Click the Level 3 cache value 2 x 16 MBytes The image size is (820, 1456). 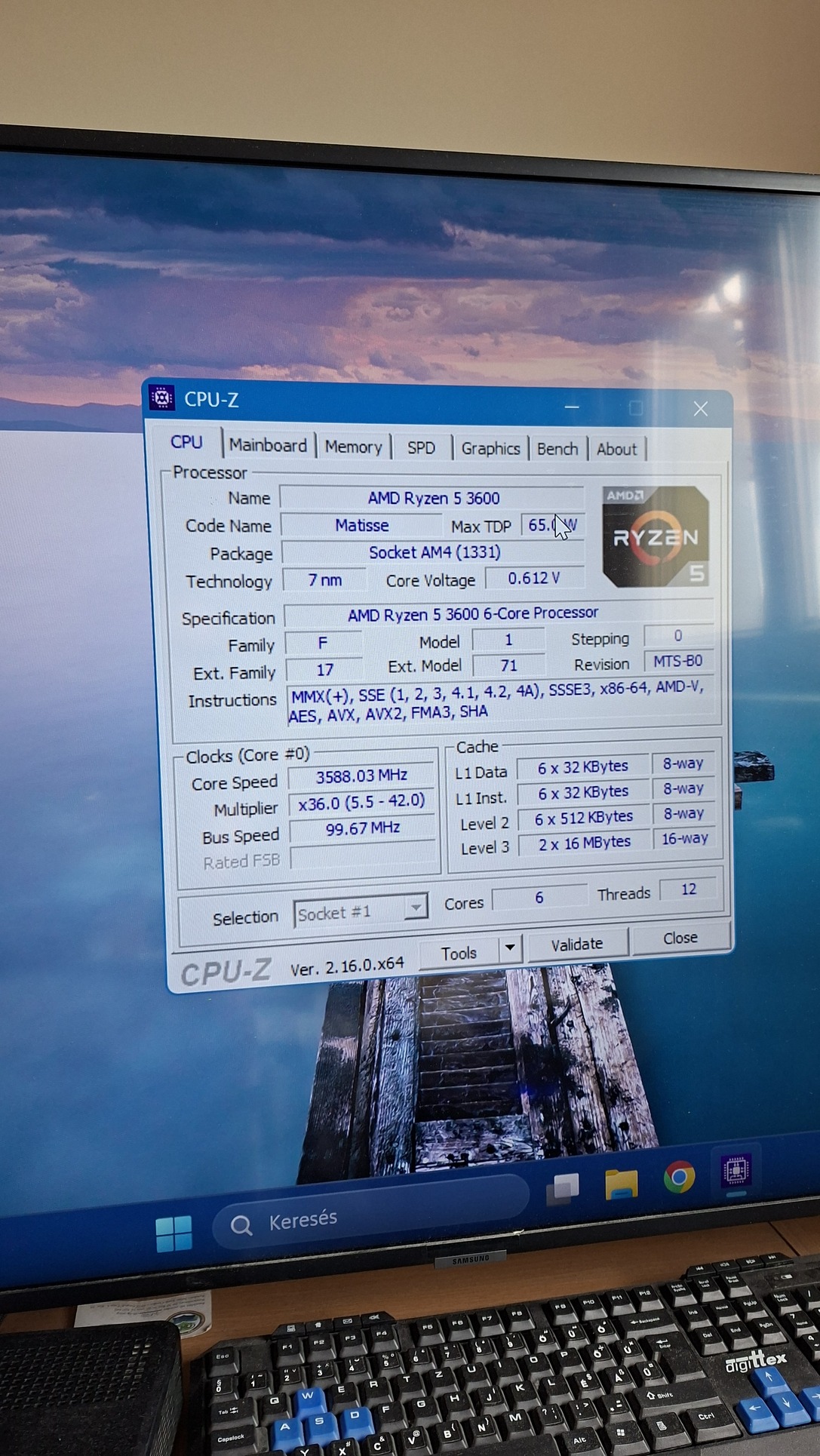pyautogui.click(x=584, y=843)
